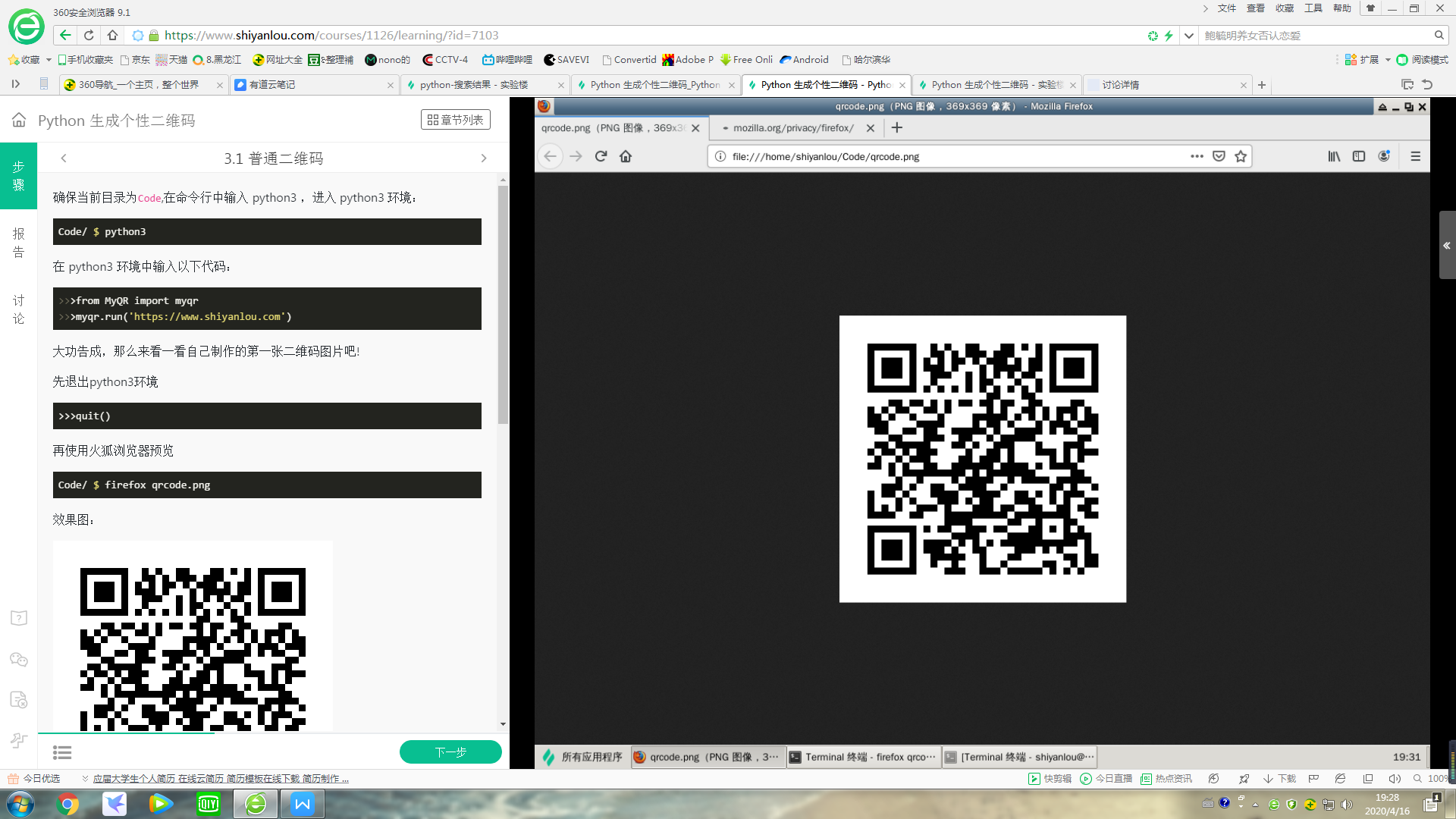This screenshot has width=1456, height=819.
Task: Click the Firefox home icon
Action: (x=626, y=156)
